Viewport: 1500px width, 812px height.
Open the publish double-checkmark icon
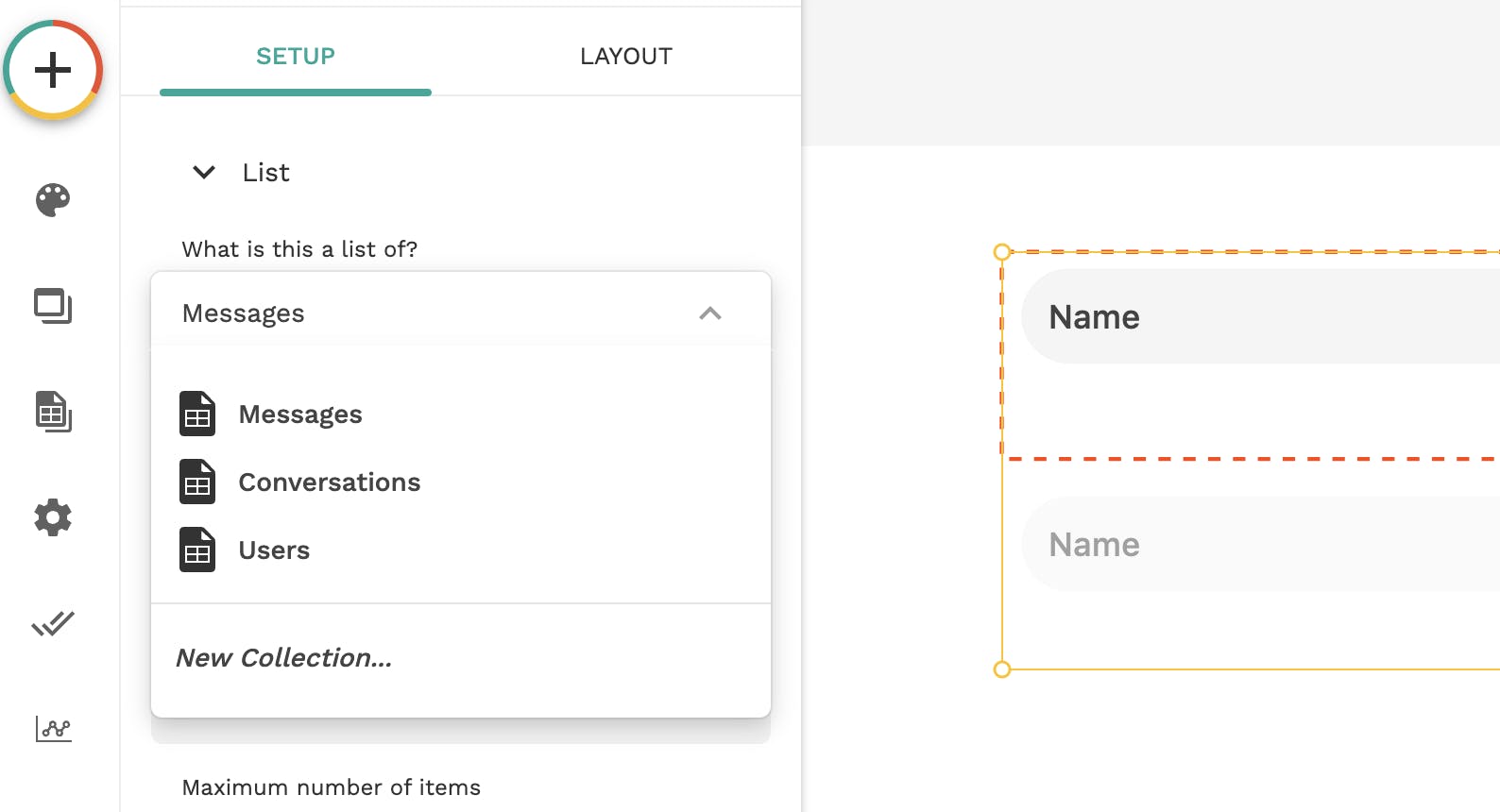[x=53, y=623]
